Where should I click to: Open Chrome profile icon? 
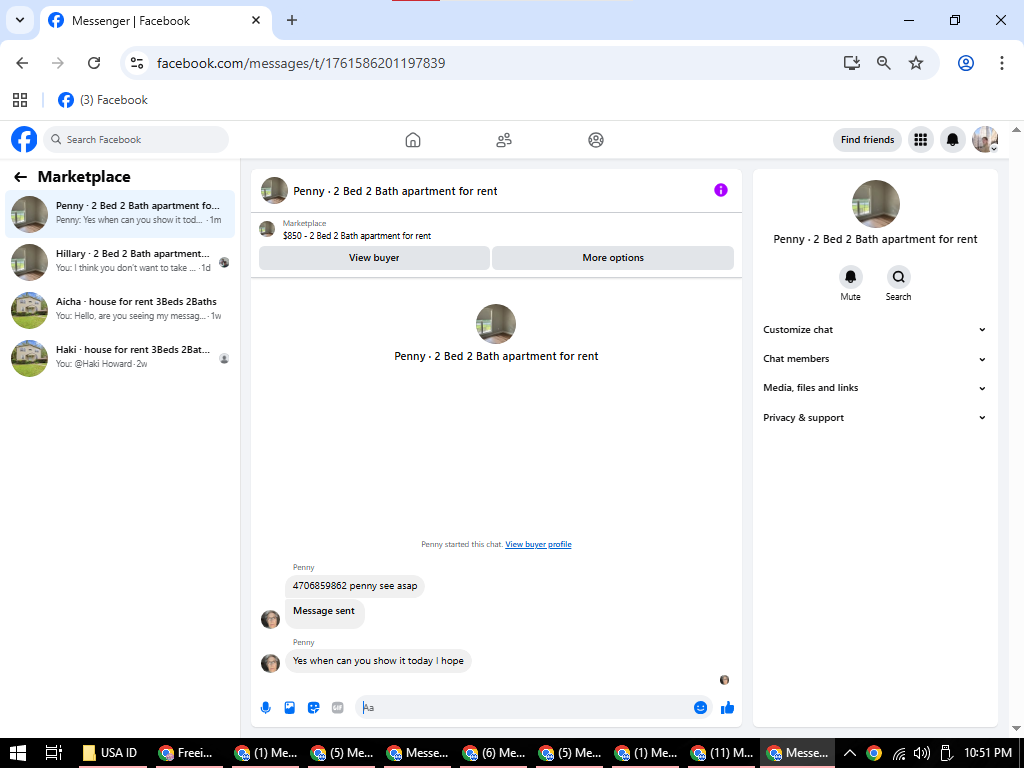(x=966, y=63)
